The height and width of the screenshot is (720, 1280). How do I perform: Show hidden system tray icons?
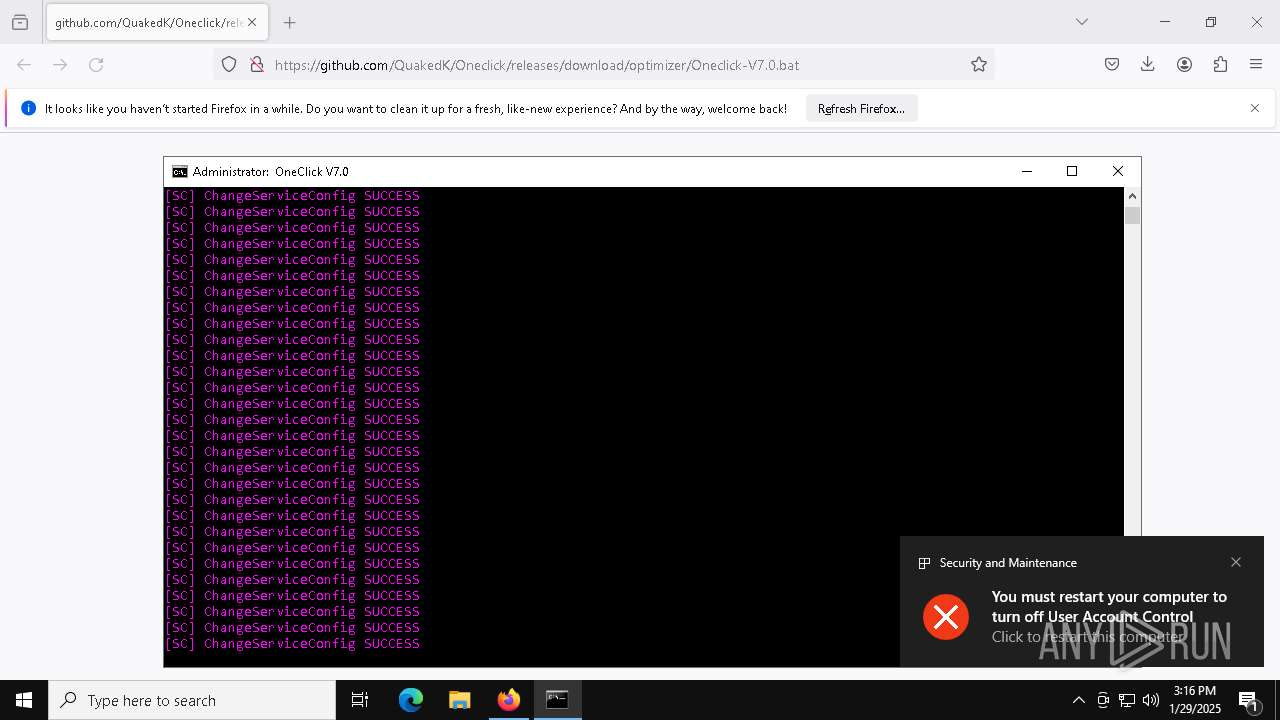1078,700
